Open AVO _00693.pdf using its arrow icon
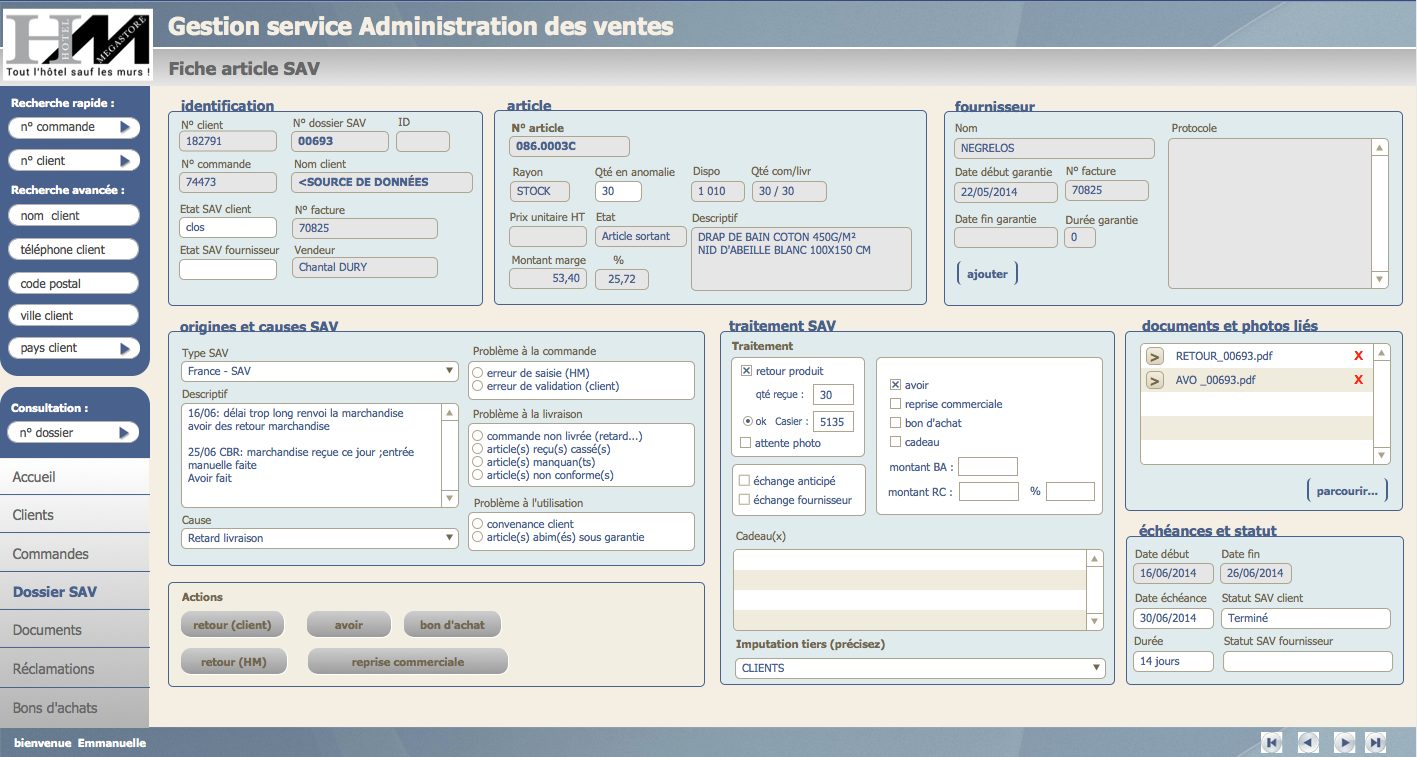The width and height of the screenshot is (1417, 757). [1154, 380]
